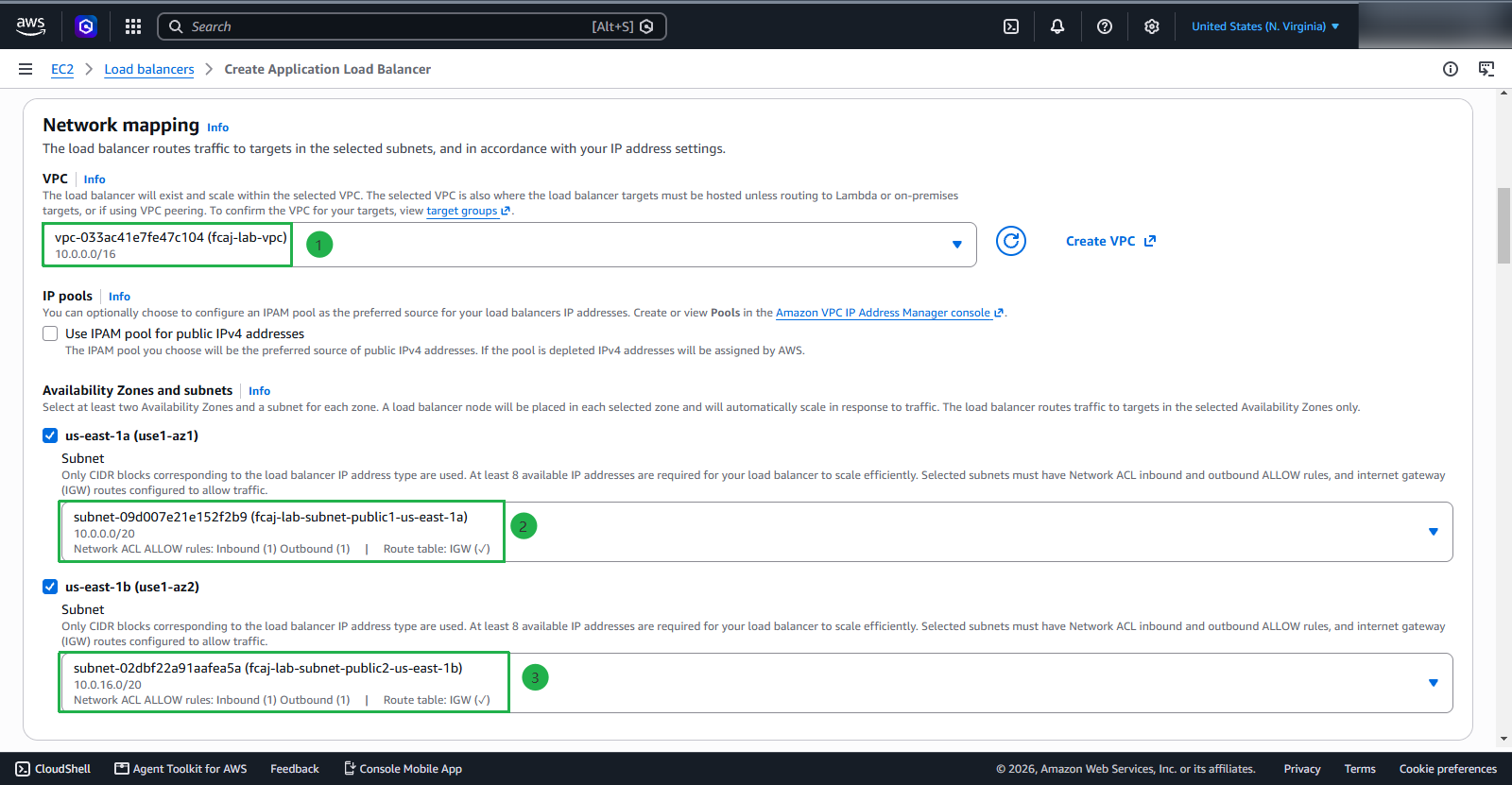Uncheck the us-east-1b availability zone

click(x=50, y=587)
